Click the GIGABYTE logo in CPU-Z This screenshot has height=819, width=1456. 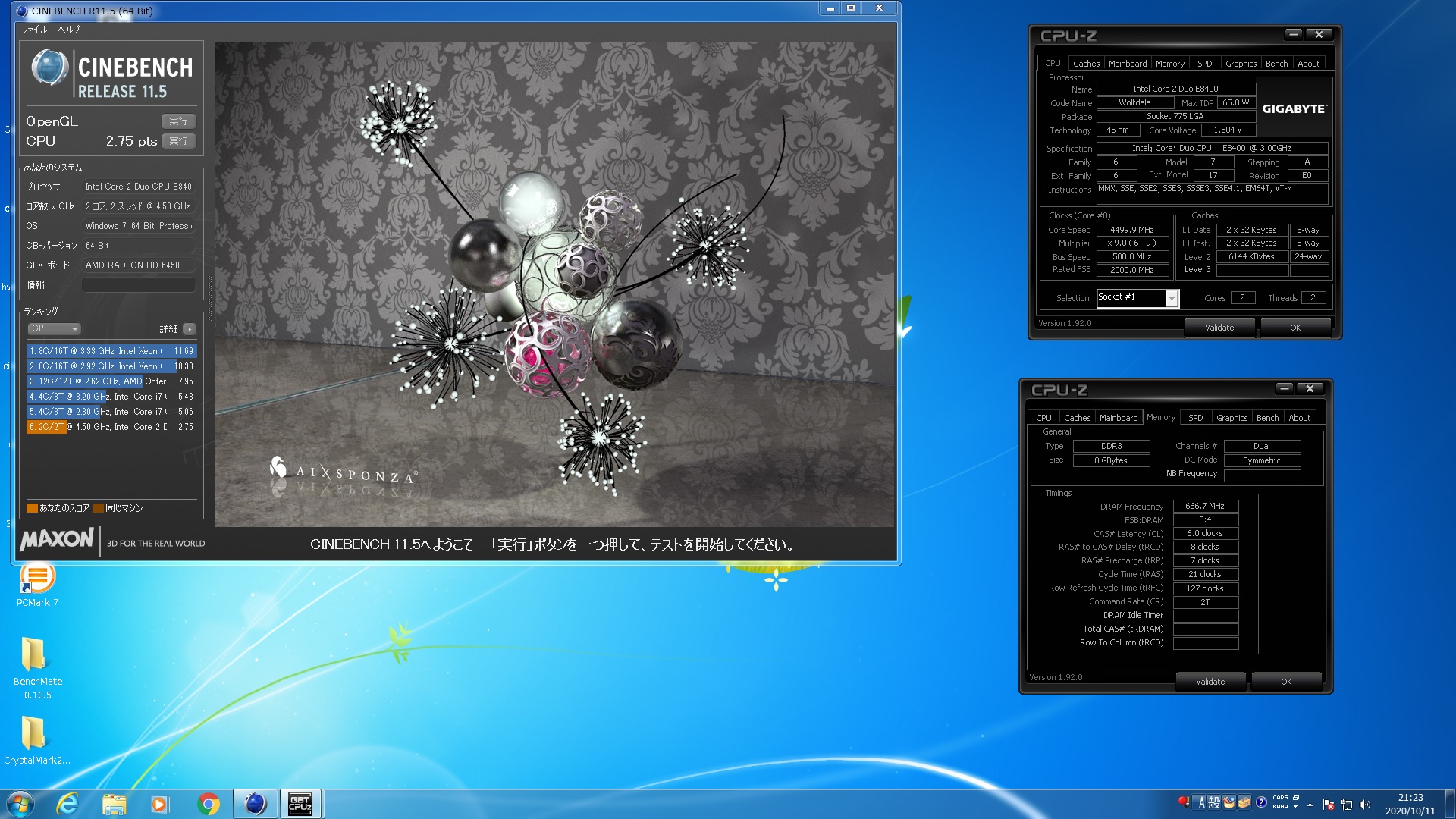click(x=1294, y=108)
